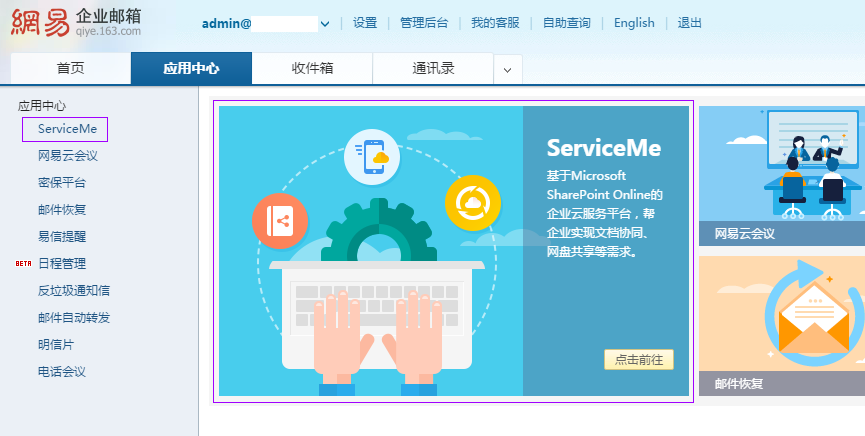This screenshot has height=436, width=865.
Task: Go to the 通讯录 tab
Action: click(x=433, y=68)
